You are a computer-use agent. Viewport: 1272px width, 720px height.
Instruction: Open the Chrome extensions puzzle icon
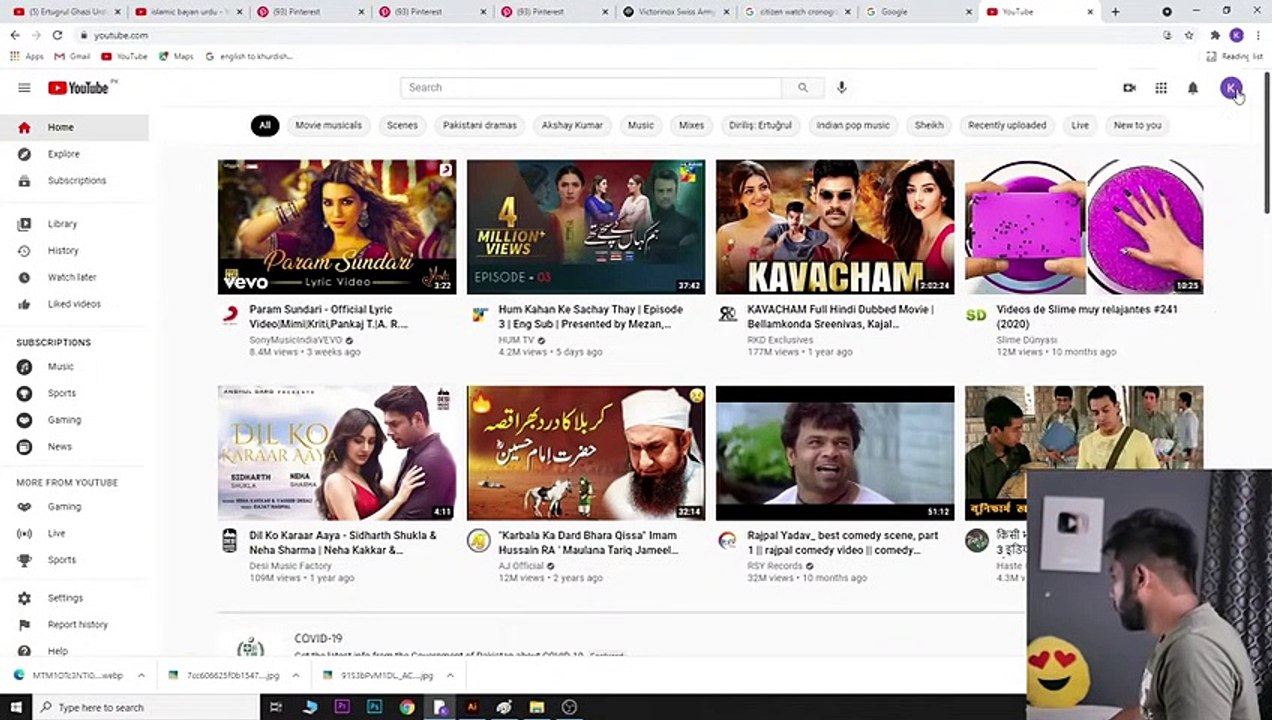[x=1215, y=35]
